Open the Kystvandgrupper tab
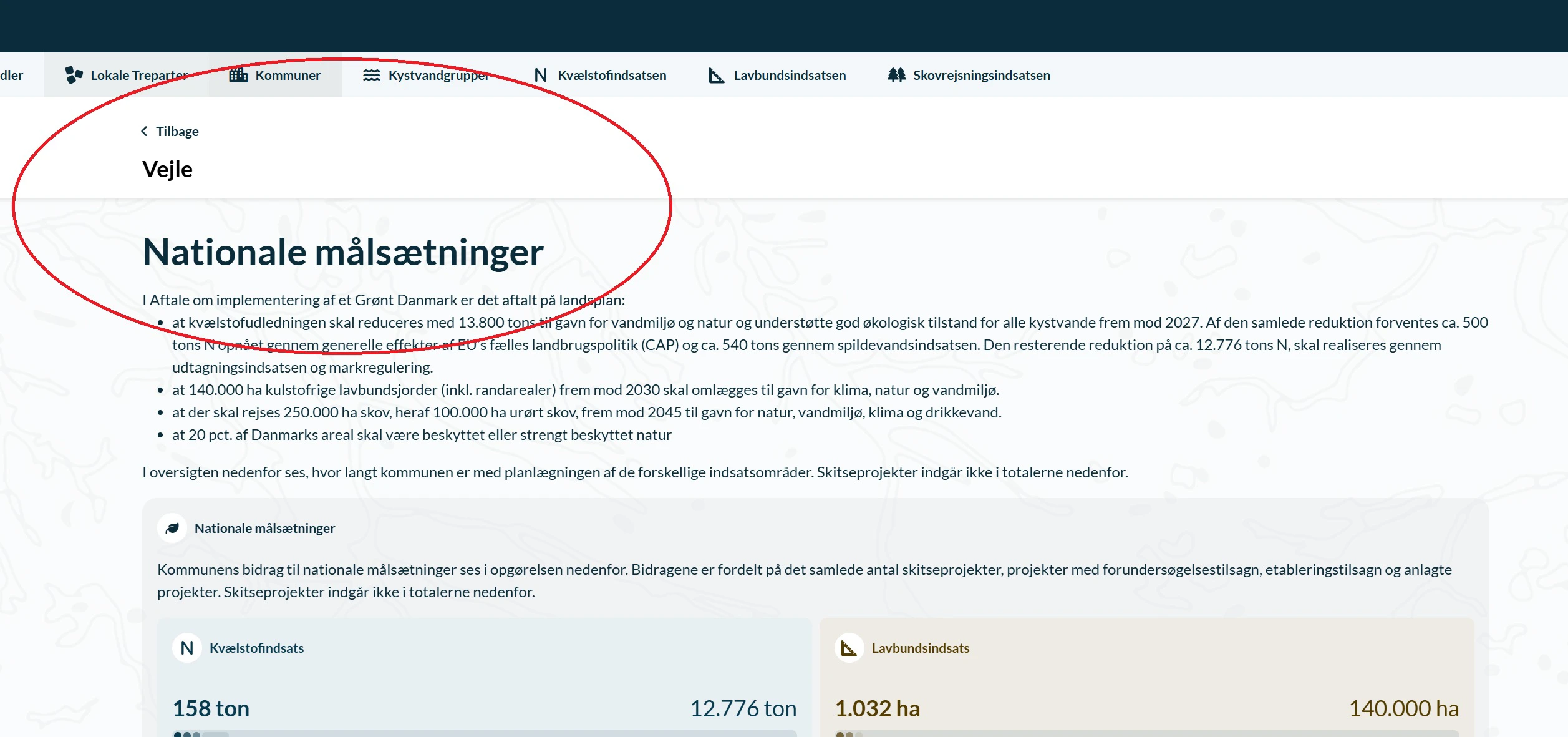 [438, 75]
